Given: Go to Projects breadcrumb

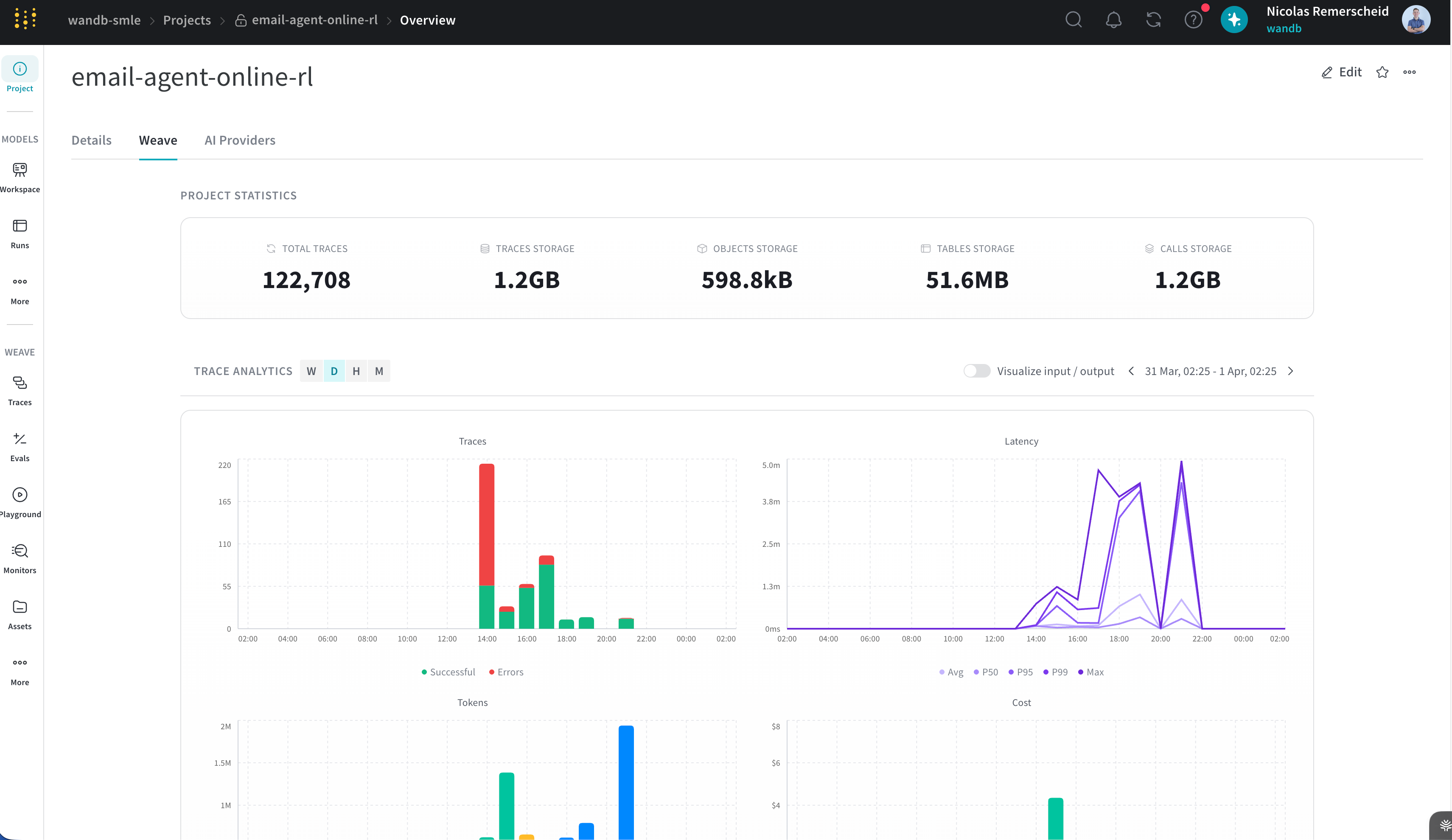Looking at the screenshot, I should click(x=187, y=20).
